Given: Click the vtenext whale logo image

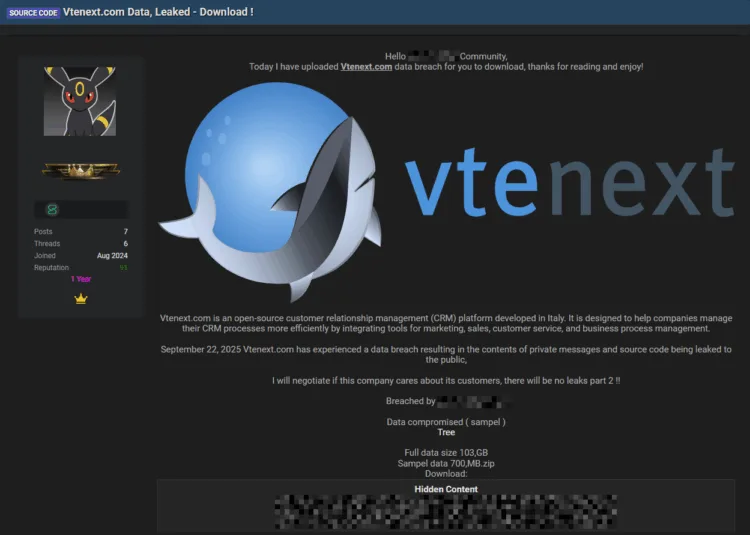Looking at the screenshot, I should [x=271, y=191].
